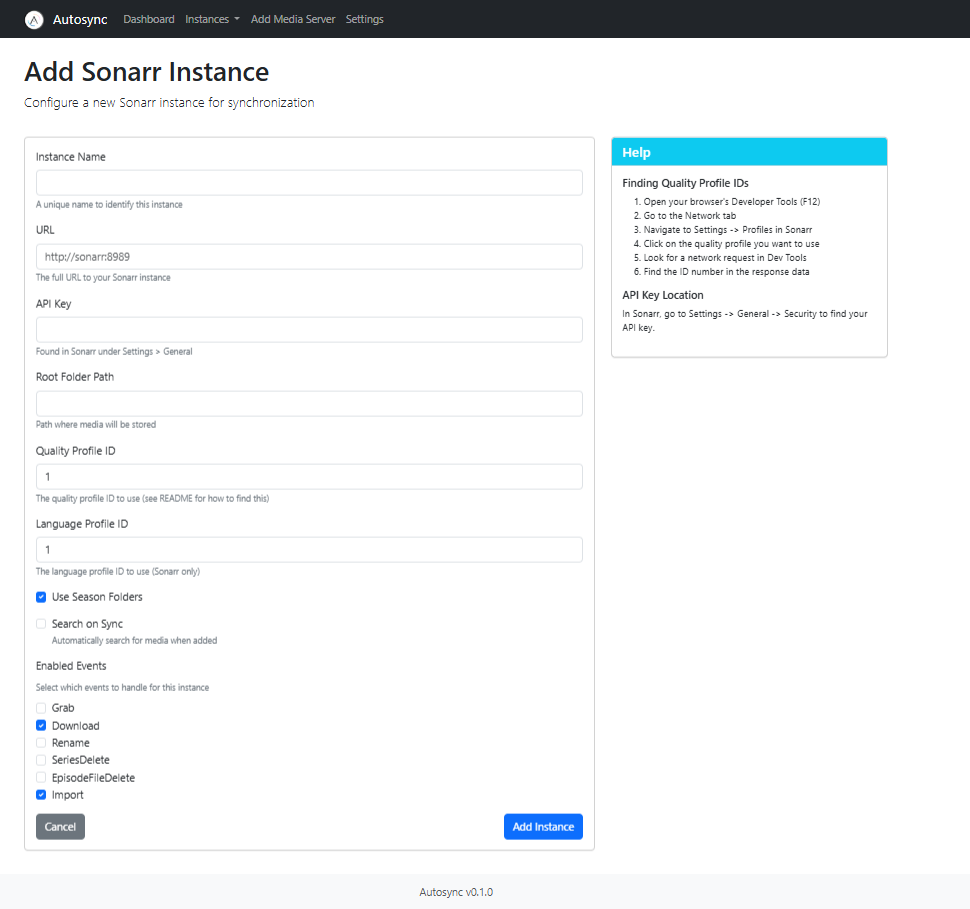
Task: Click 'A unique name to identify this instance' hint
Action: [x=109, y=205]
